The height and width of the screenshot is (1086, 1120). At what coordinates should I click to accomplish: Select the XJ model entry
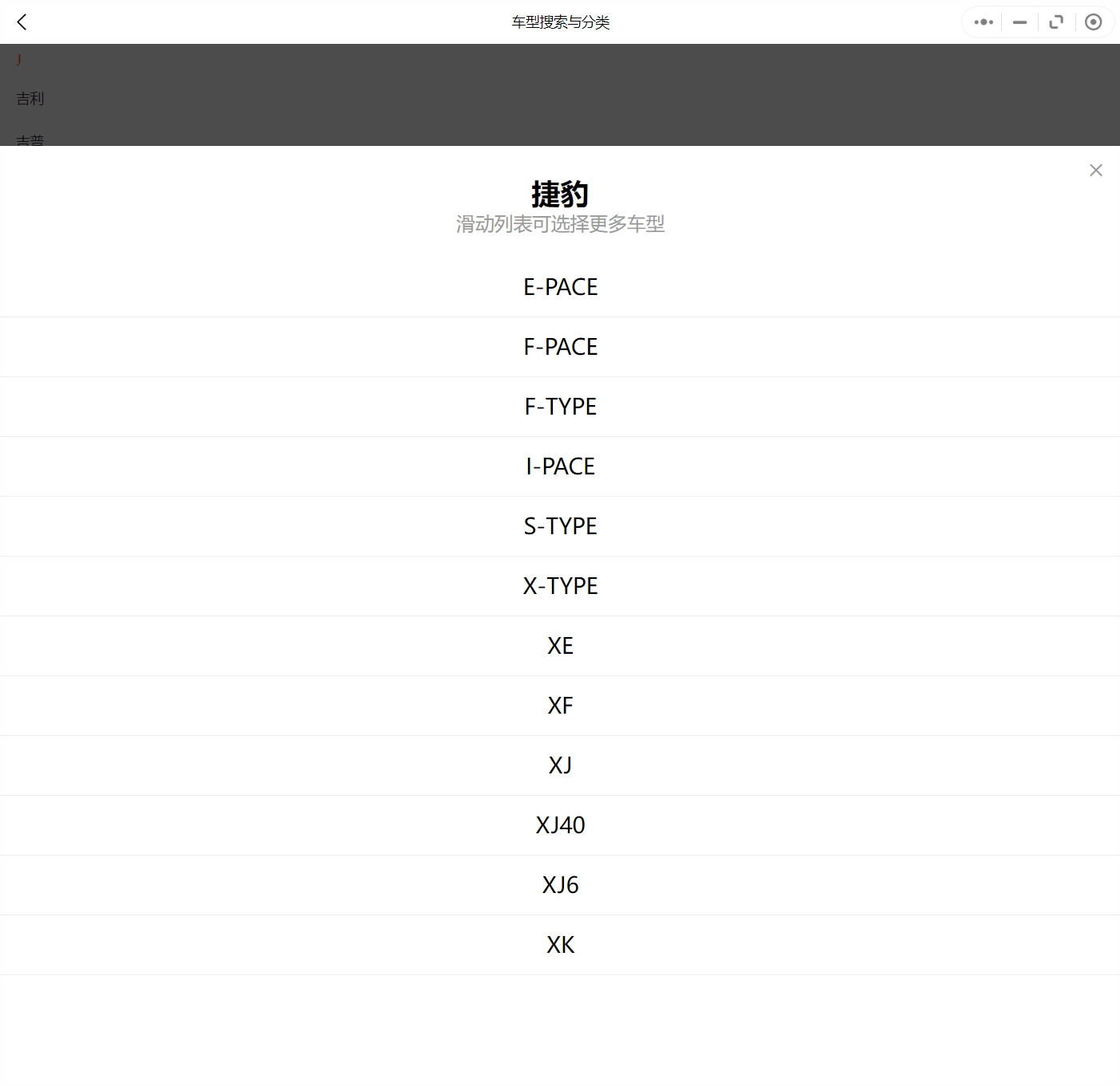pyautogui.click(x=560, y=765)
